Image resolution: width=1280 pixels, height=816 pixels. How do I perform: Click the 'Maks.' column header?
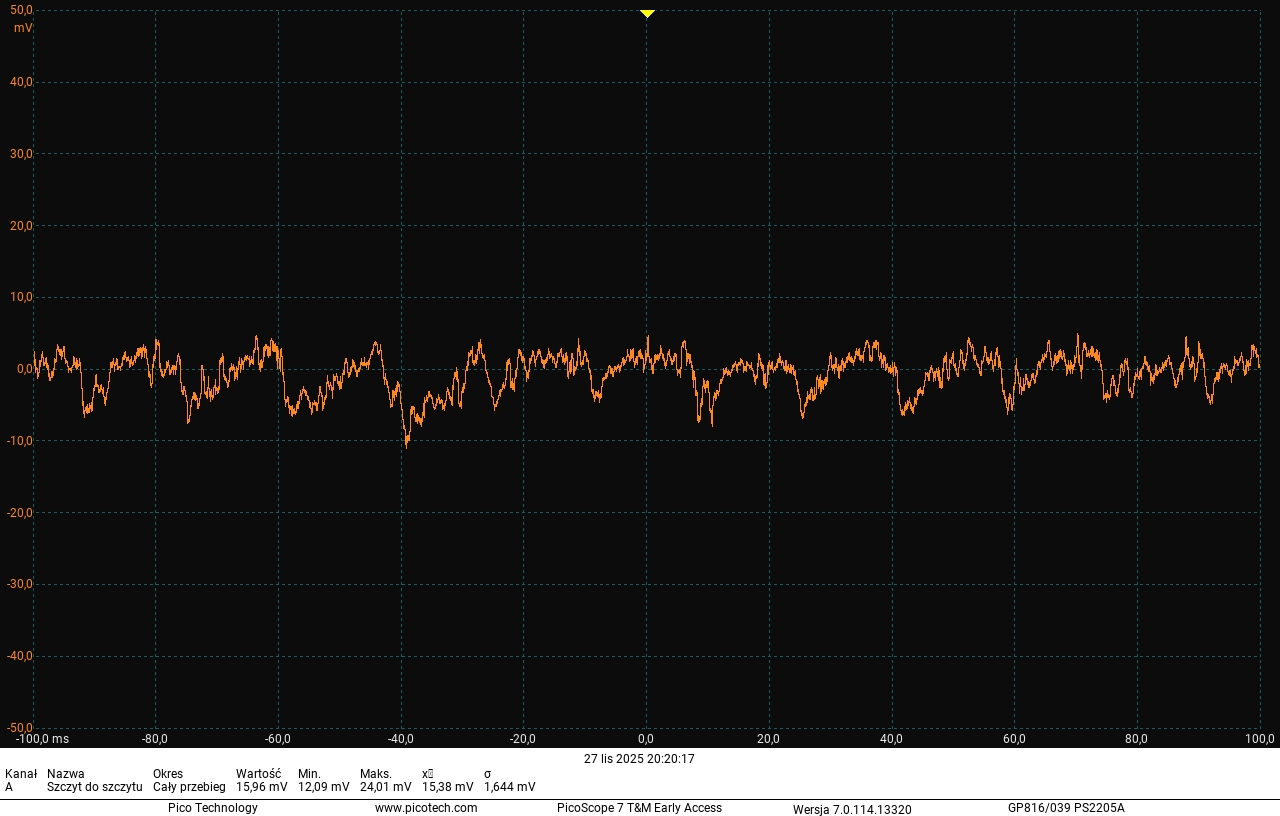click(375, 774)
